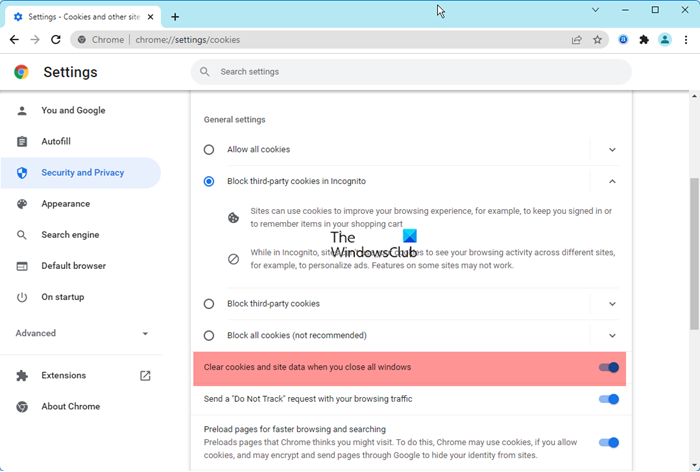This screenshot has width=700, height=472.
Task: Click the scrollbar up arrow
Action: point(694,96)
